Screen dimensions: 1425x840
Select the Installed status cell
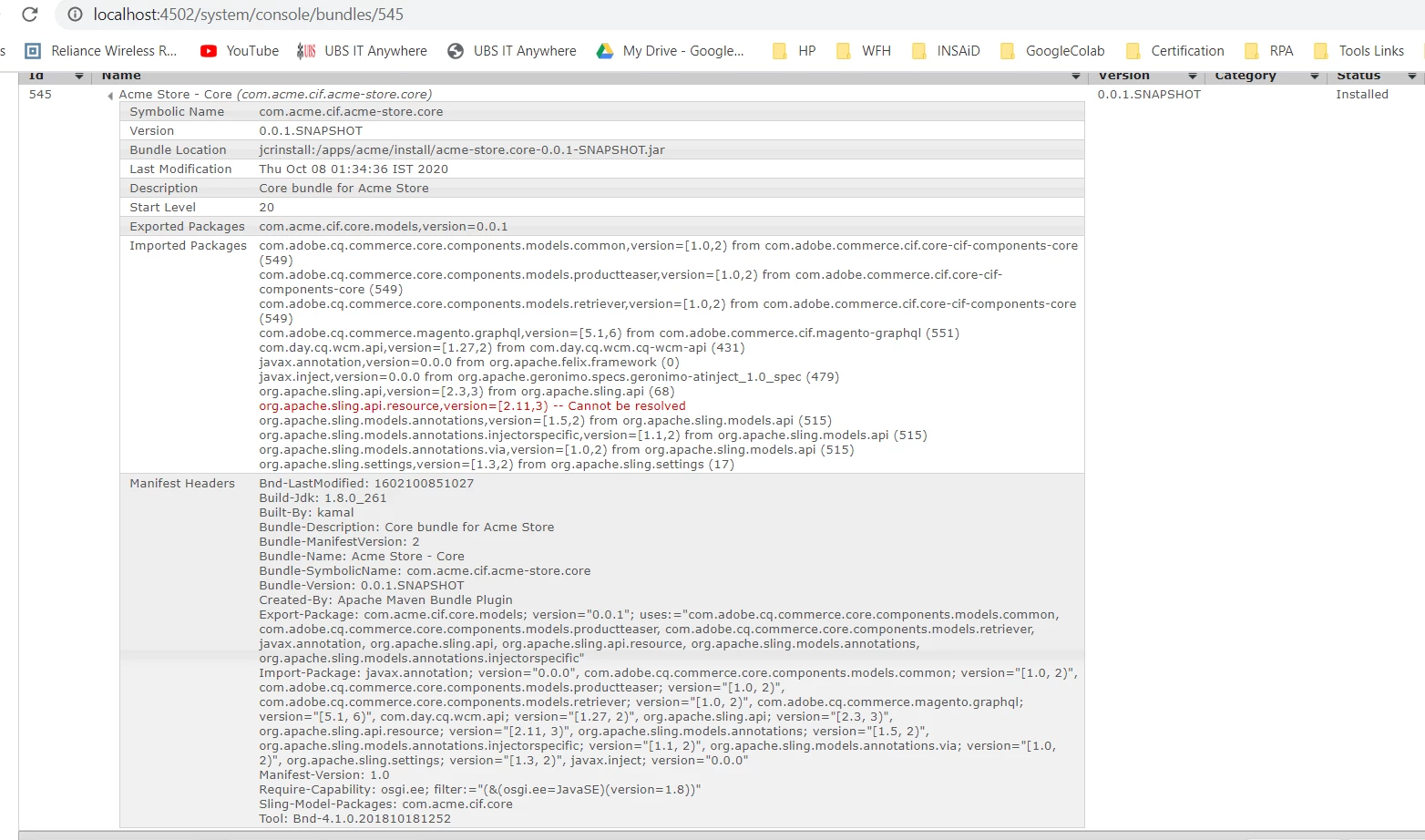pyautogui.click(x=1362, y=95)
